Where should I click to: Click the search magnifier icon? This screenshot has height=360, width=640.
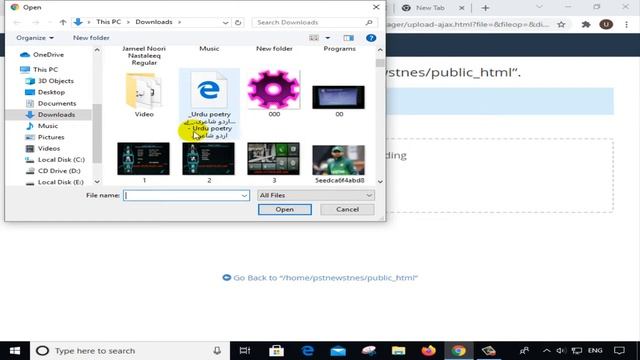(x=369, y=22)
